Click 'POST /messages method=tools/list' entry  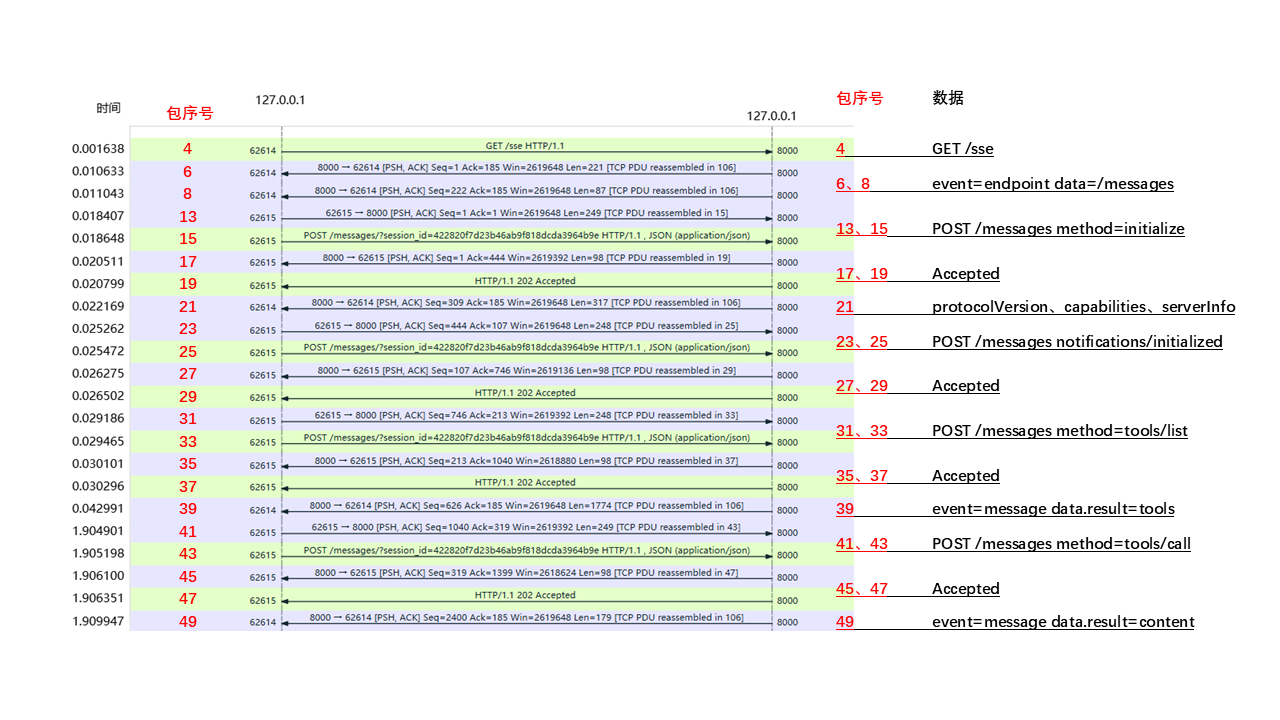pyautogui.click(x=1060, y=431)
